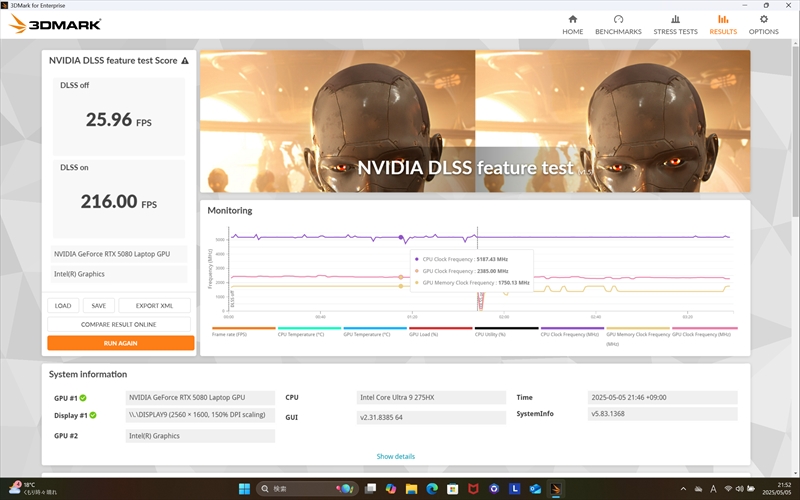The image size is (800, 500).
Task: Click the DISPLAY9 resolution field
Action: [200, 415]
